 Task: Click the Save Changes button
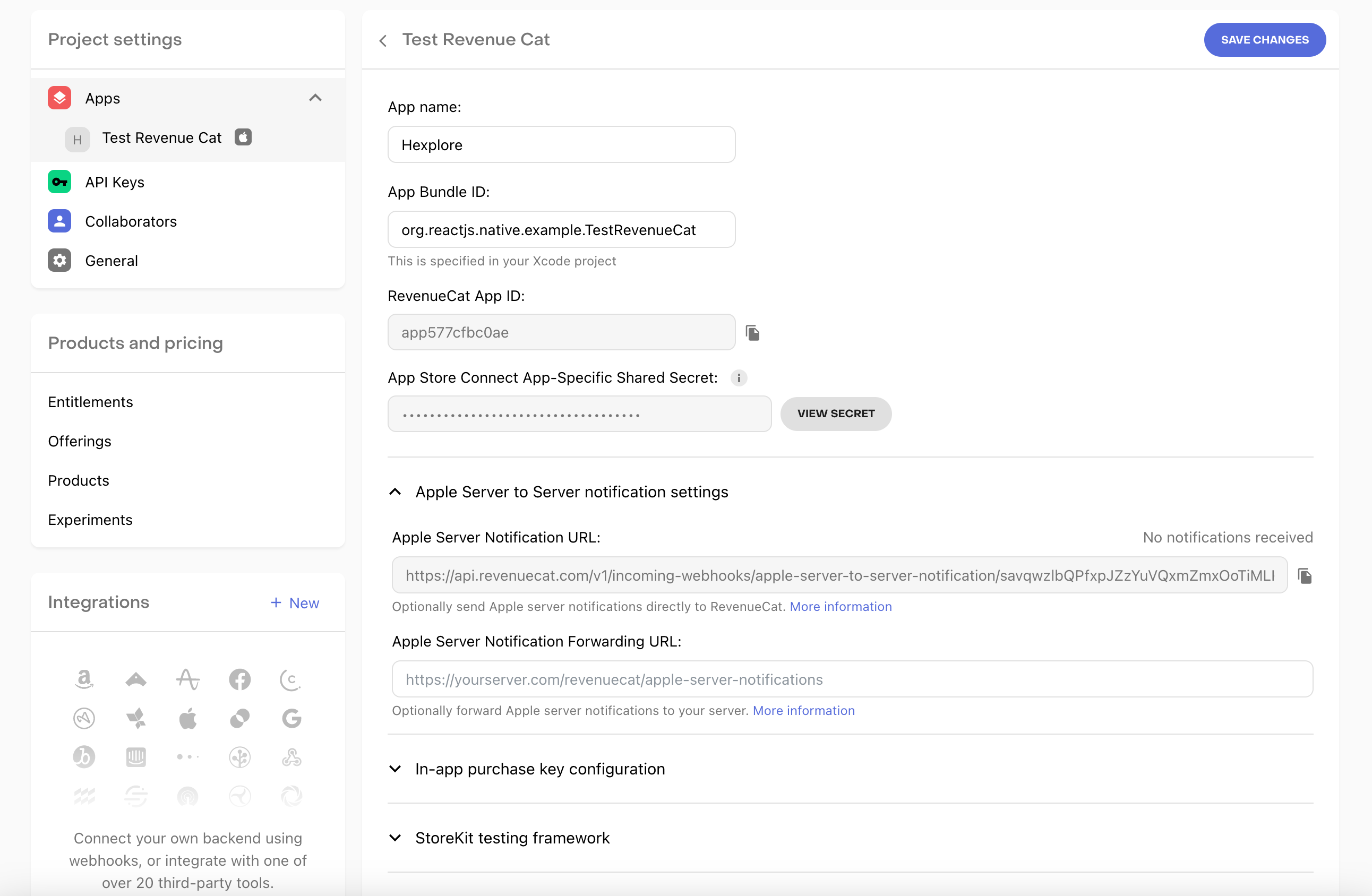click(x=1265, y=40)
